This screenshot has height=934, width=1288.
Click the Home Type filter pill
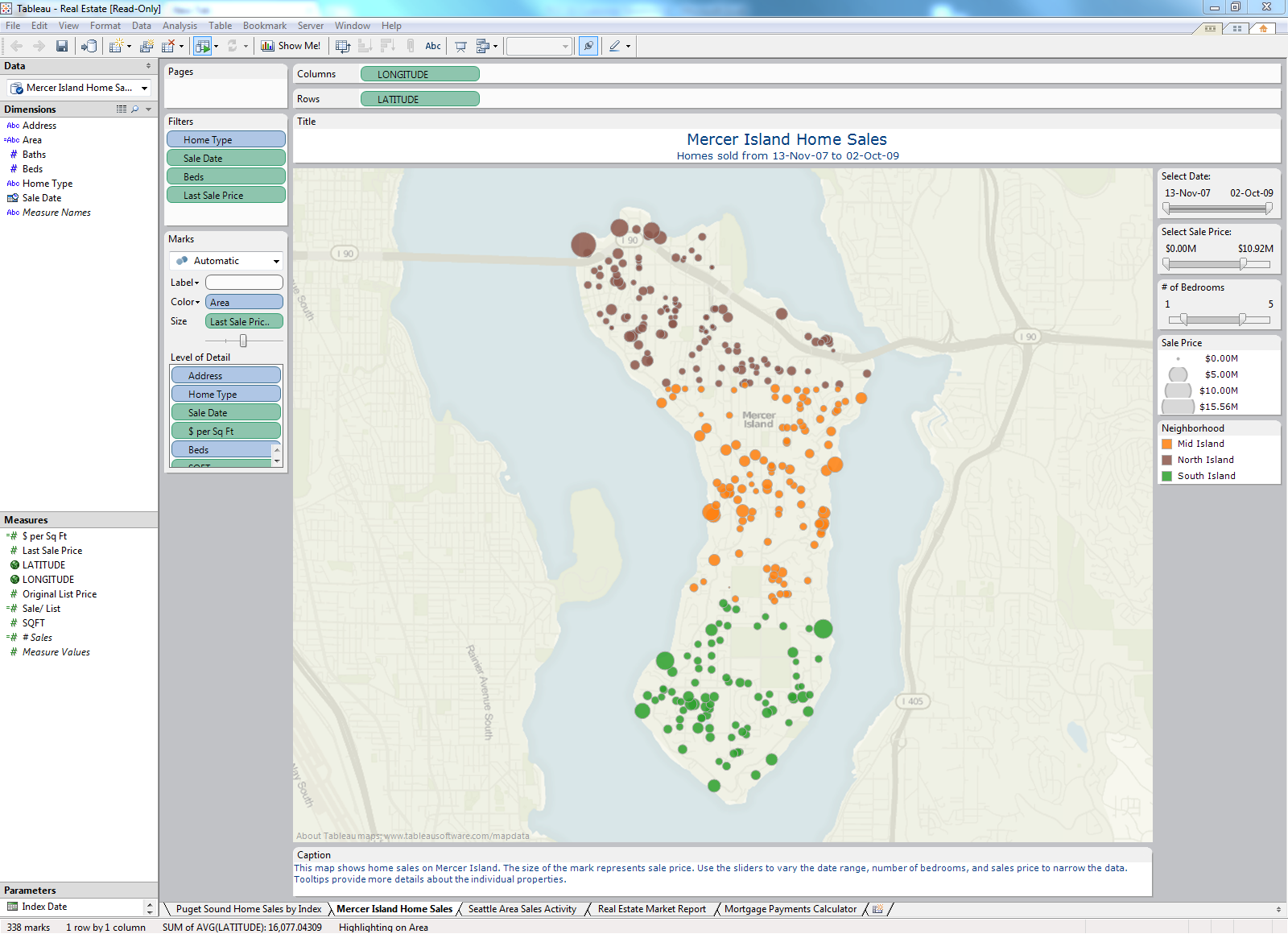click(225, 138)
